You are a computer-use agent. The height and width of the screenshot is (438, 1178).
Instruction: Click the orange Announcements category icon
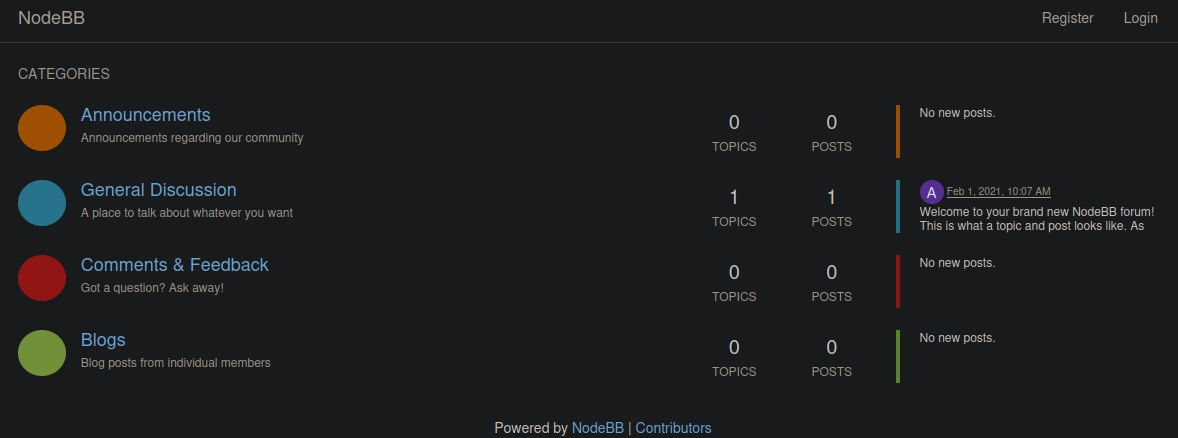point(42,128)
